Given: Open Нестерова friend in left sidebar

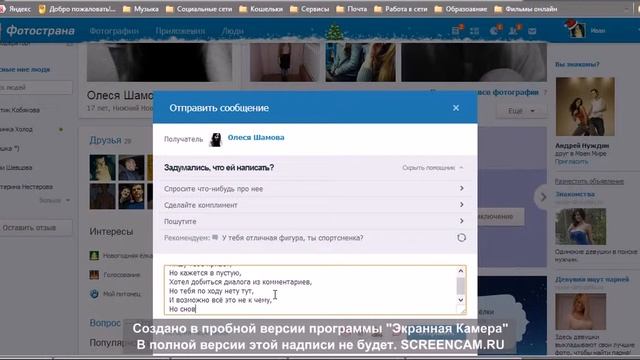Looking at the screenshot, I should (x=27, y=187).
